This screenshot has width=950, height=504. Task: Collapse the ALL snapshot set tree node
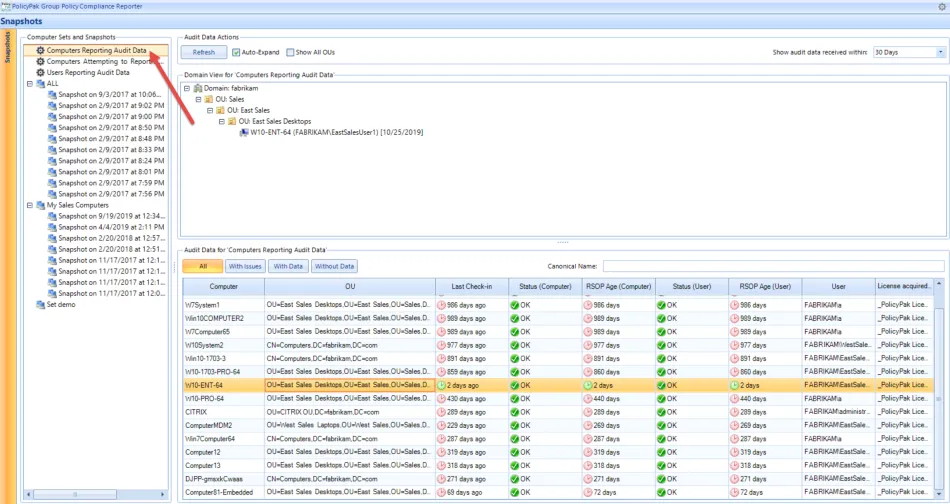coord(29,84)
